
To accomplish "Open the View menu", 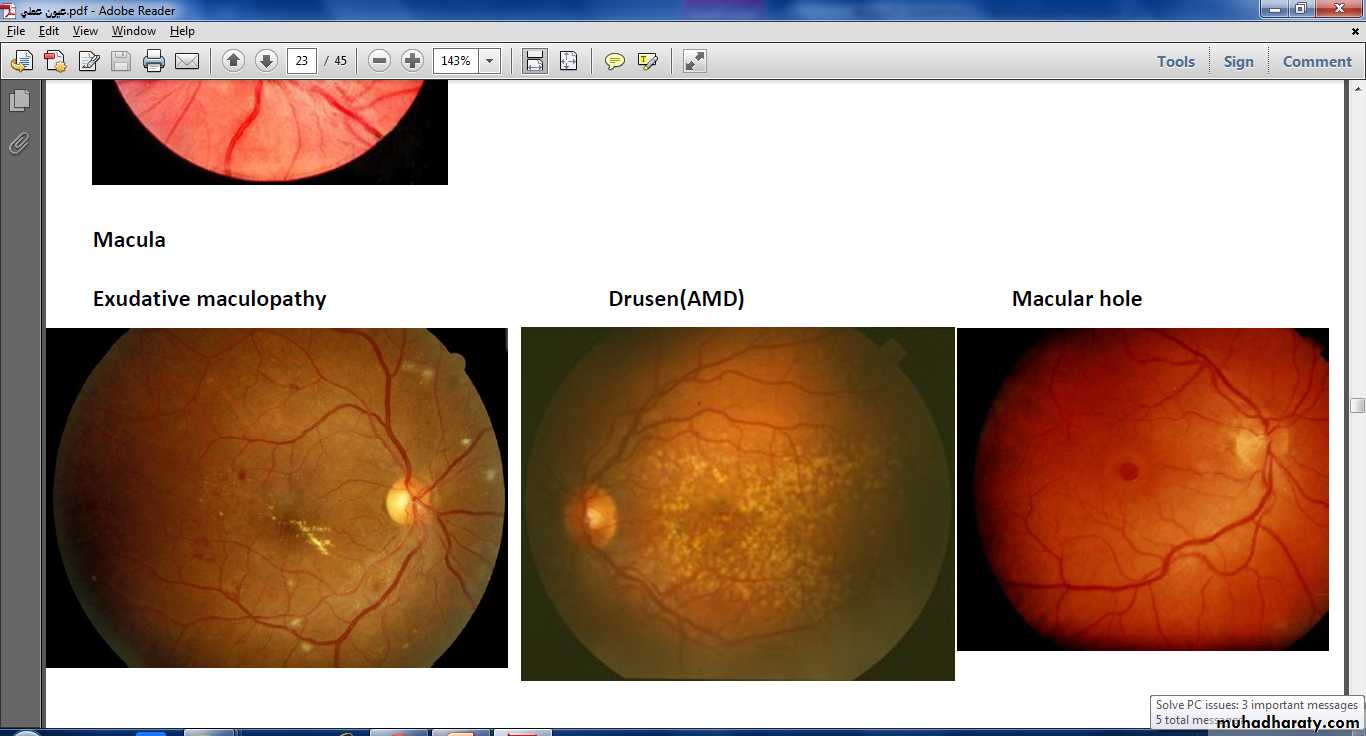I will [x=85, y=31].
